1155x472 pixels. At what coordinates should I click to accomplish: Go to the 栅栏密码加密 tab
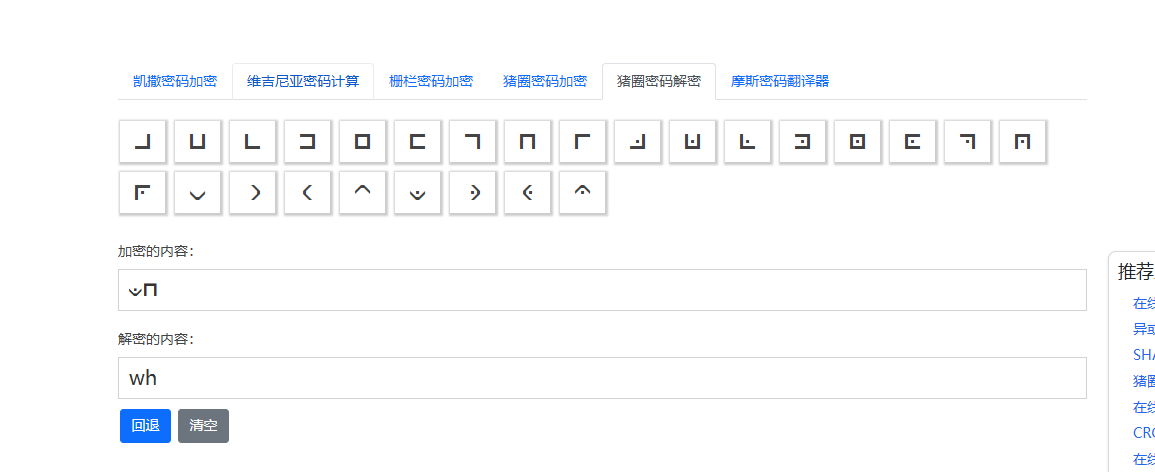click(431, 81)
